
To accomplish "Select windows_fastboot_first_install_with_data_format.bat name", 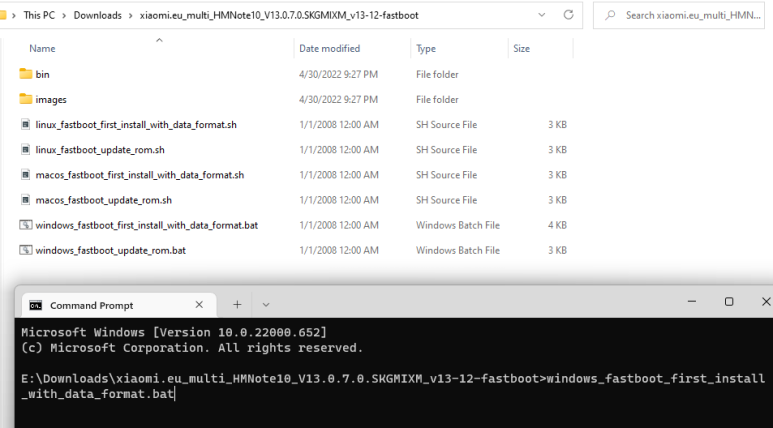I will (x=146, y=225).
